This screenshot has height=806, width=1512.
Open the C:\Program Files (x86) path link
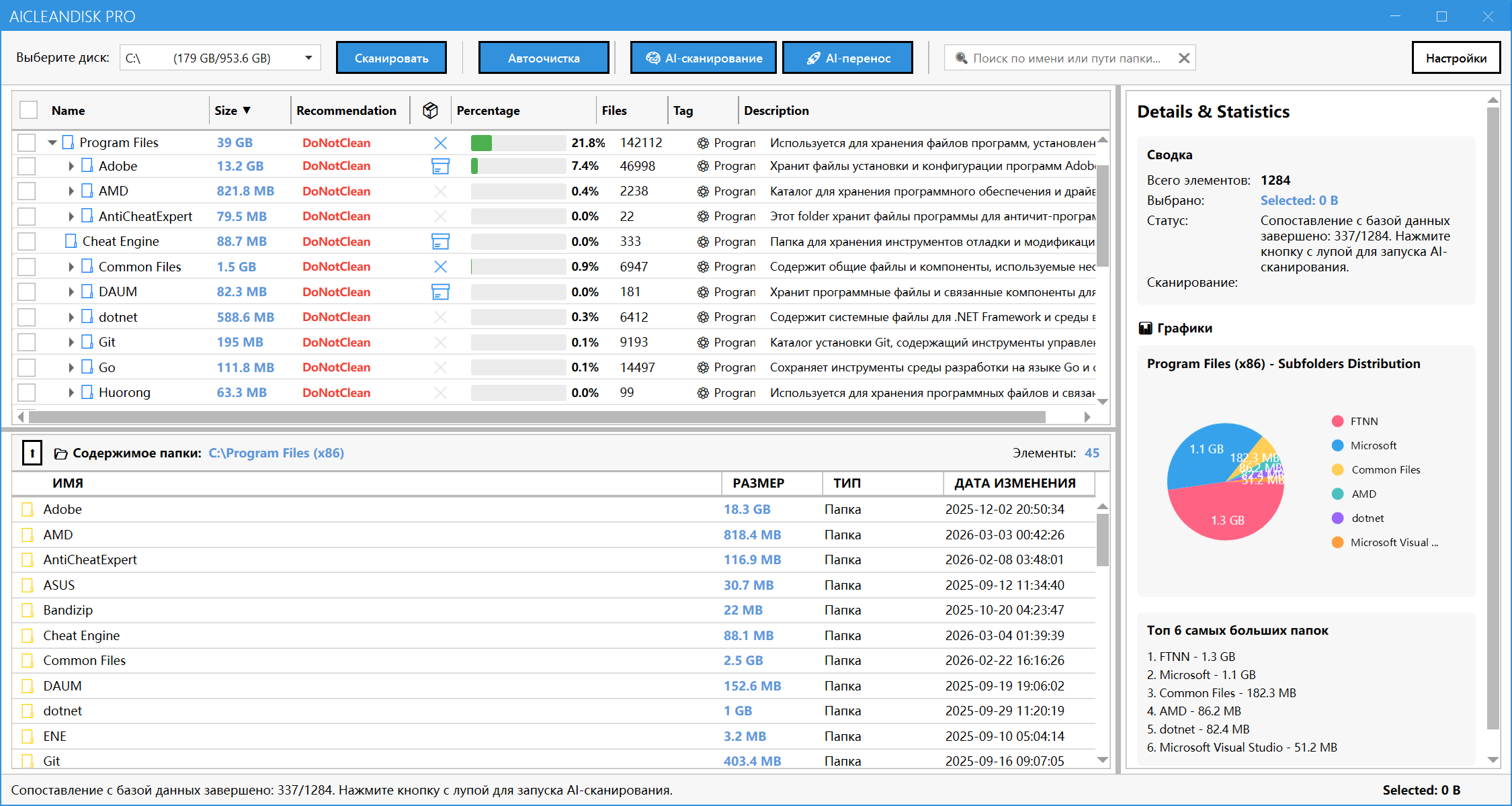[276, 453]
